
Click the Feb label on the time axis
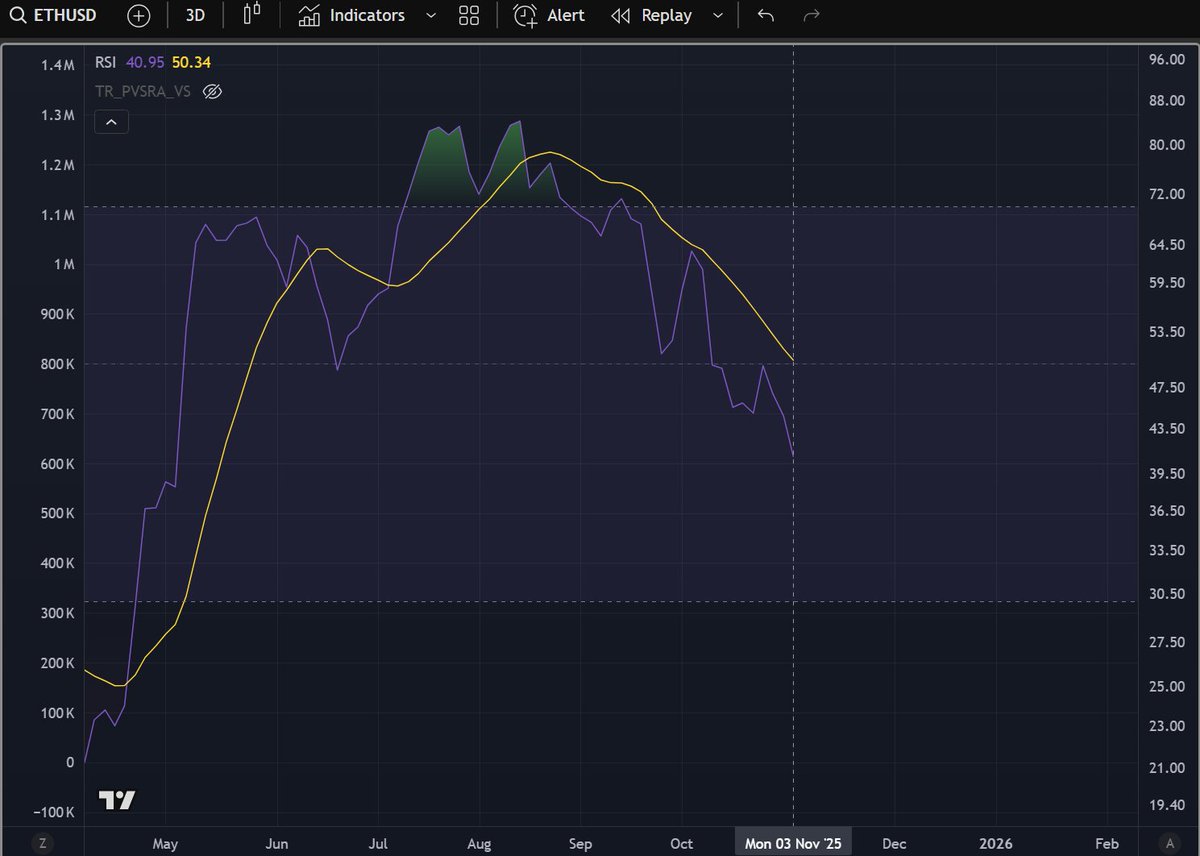pyautogui.click(x=1107, y=843)
